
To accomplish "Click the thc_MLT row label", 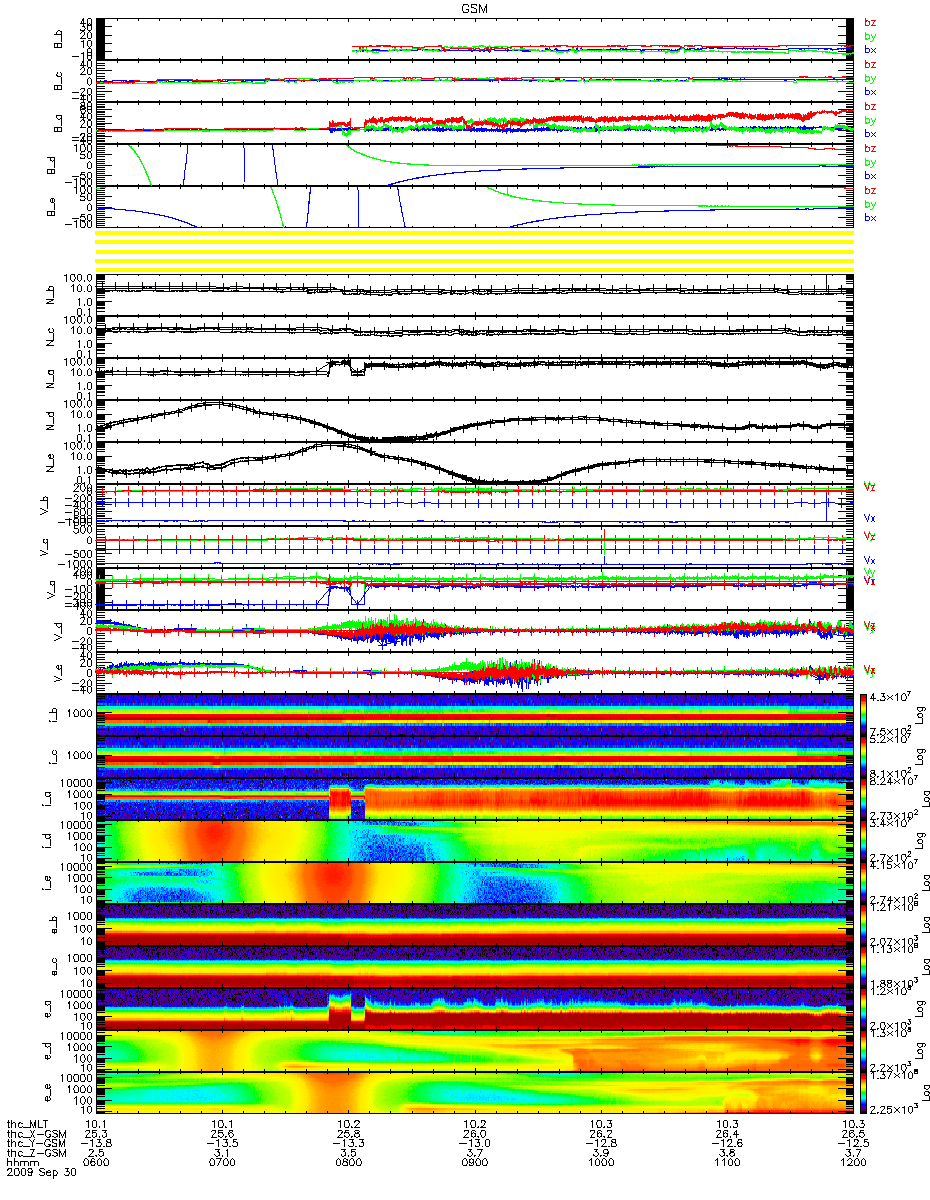I will [28, 1124].
